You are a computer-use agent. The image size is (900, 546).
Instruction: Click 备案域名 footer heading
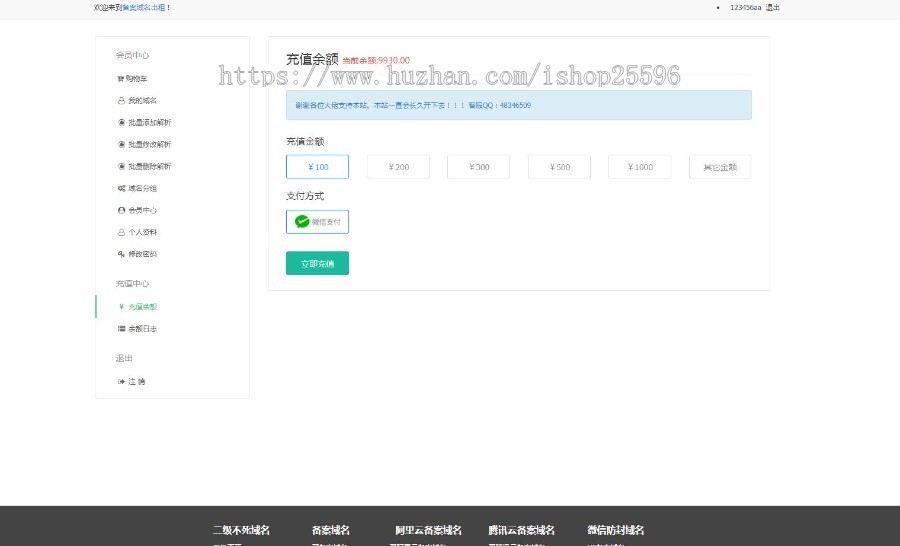(x=331, y=530)
